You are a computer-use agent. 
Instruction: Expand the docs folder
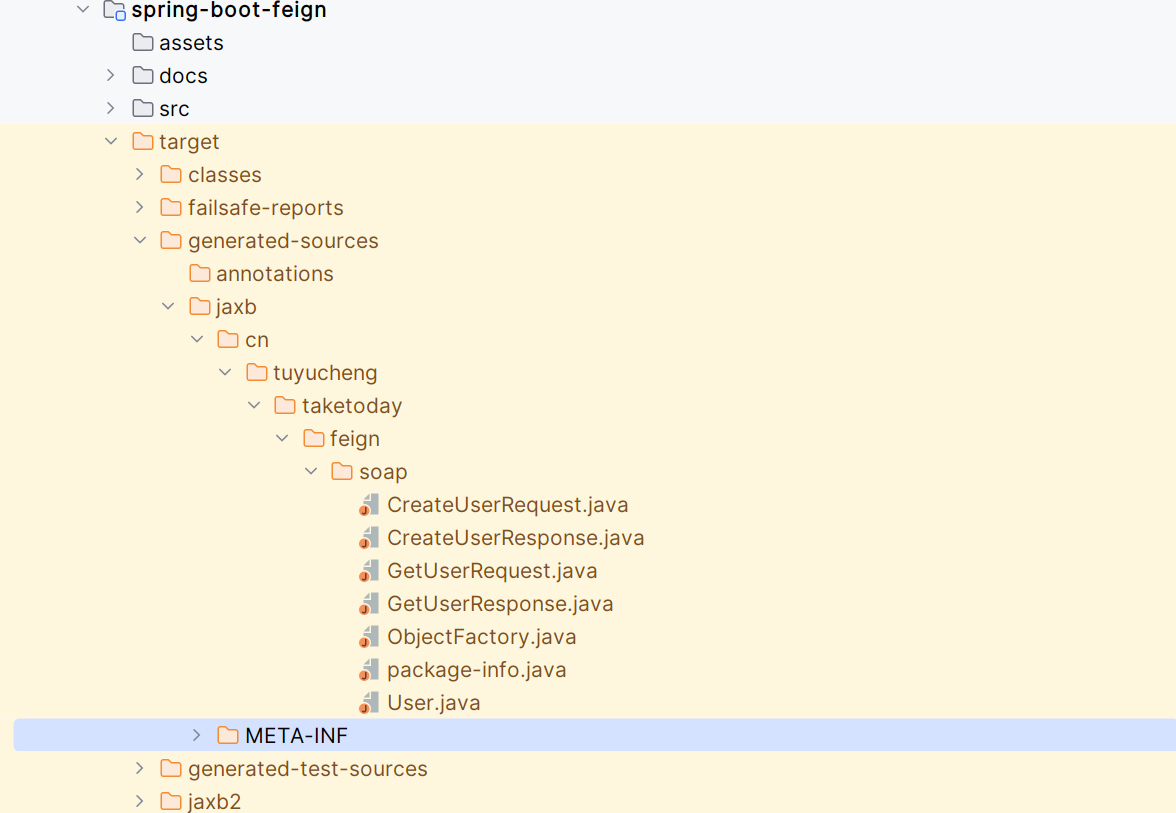[x=111, y=76]
